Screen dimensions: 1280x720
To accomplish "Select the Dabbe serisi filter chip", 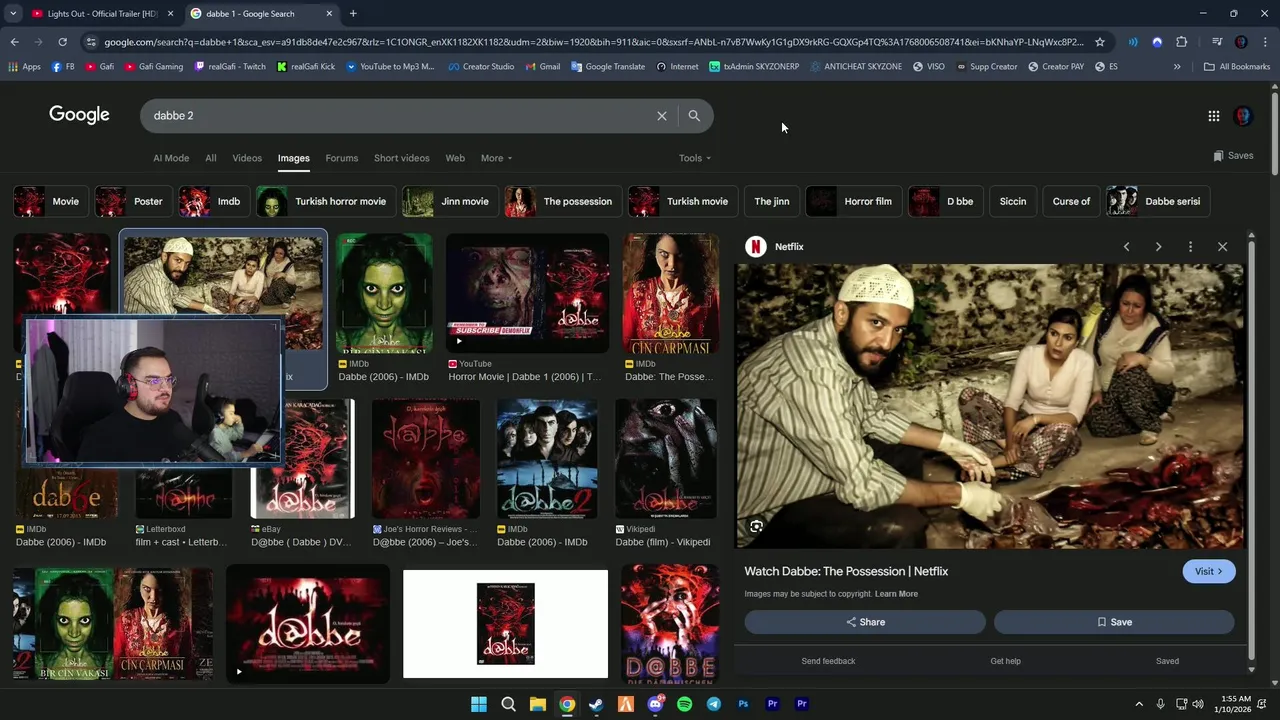I will 1158,202.
